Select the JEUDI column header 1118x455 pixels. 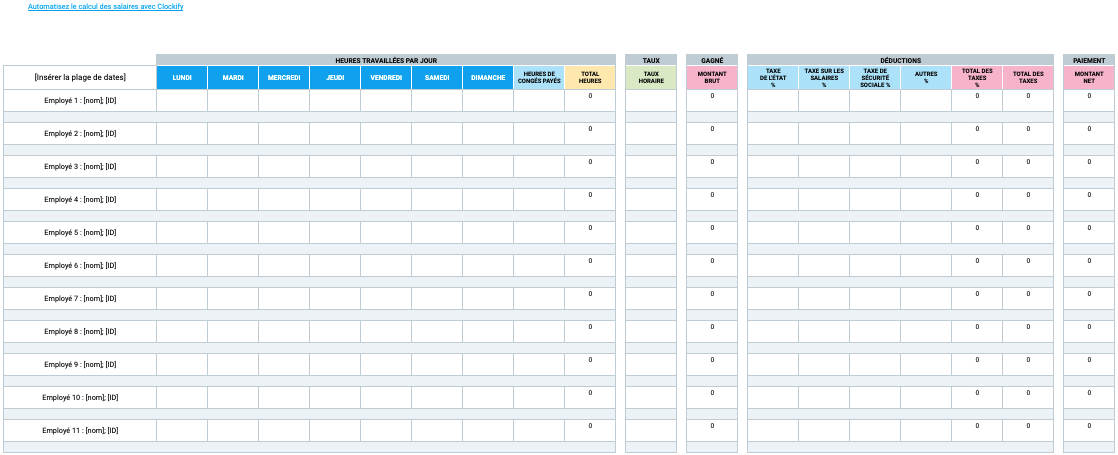pos(335,78)
